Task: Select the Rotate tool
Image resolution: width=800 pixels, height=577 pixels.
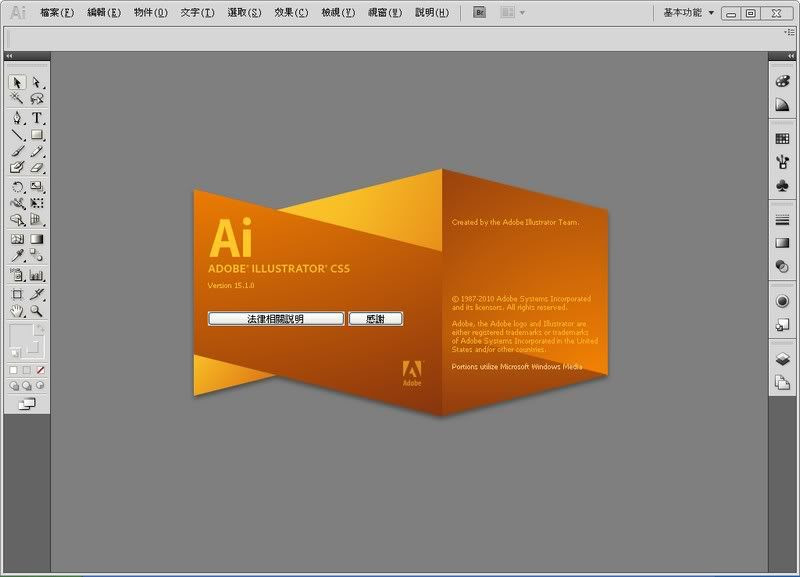Action: (17, 187)
